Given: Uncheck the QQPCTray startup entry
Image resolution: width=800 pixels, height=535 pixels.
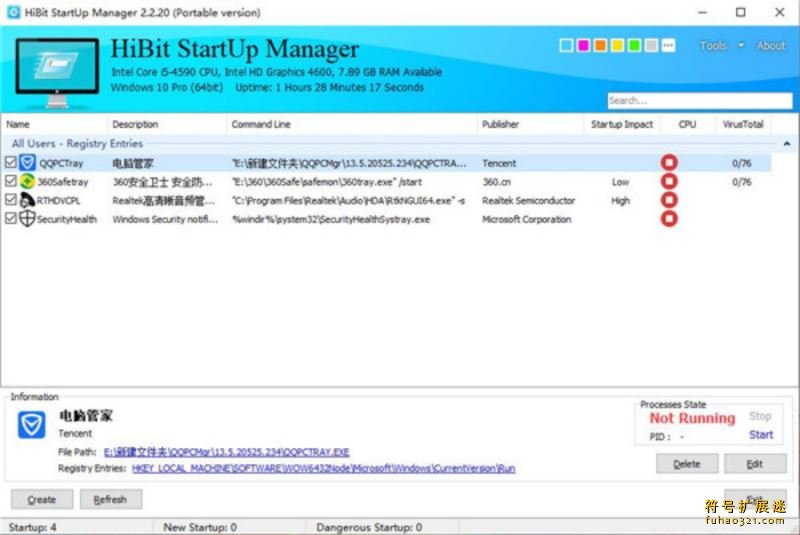Looking at the screenshot, I should 11,162.
